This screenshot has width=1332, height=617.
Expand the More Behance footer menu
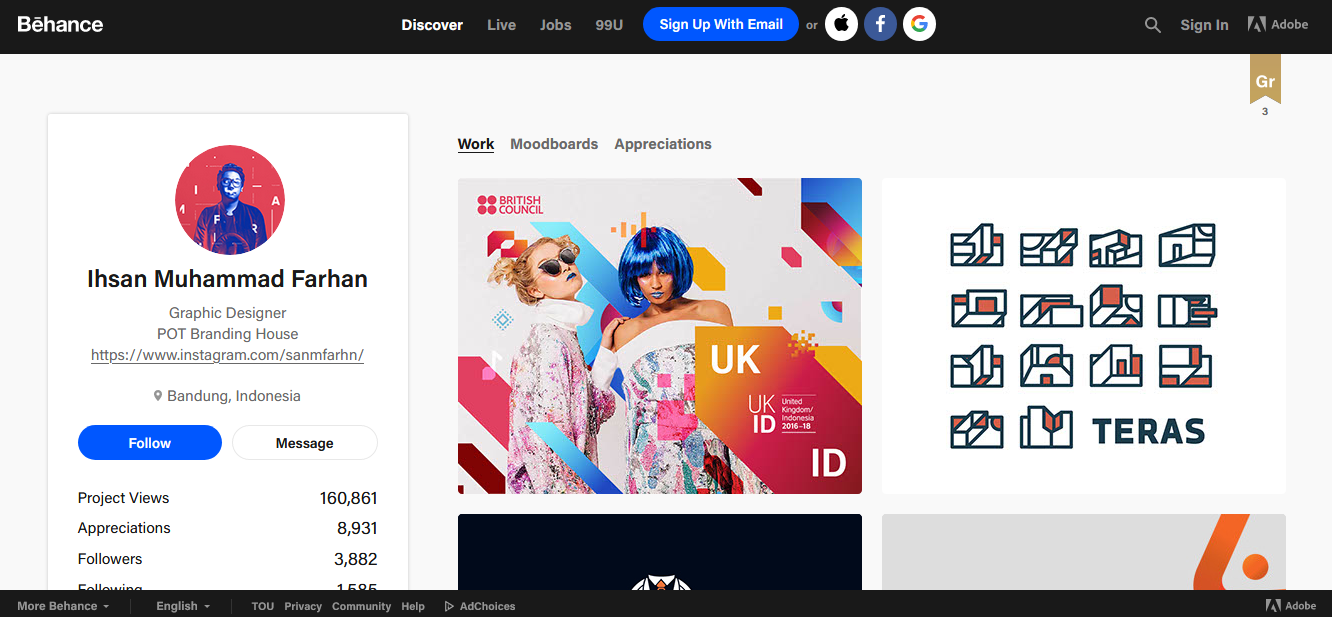point(63,606)
